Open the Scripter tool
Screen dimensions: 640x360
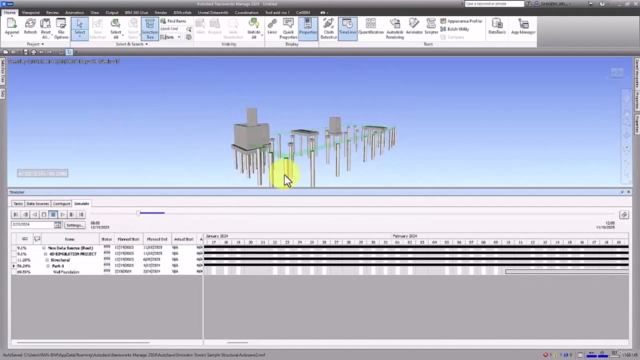pyautogui.click(x=431, y=27)
